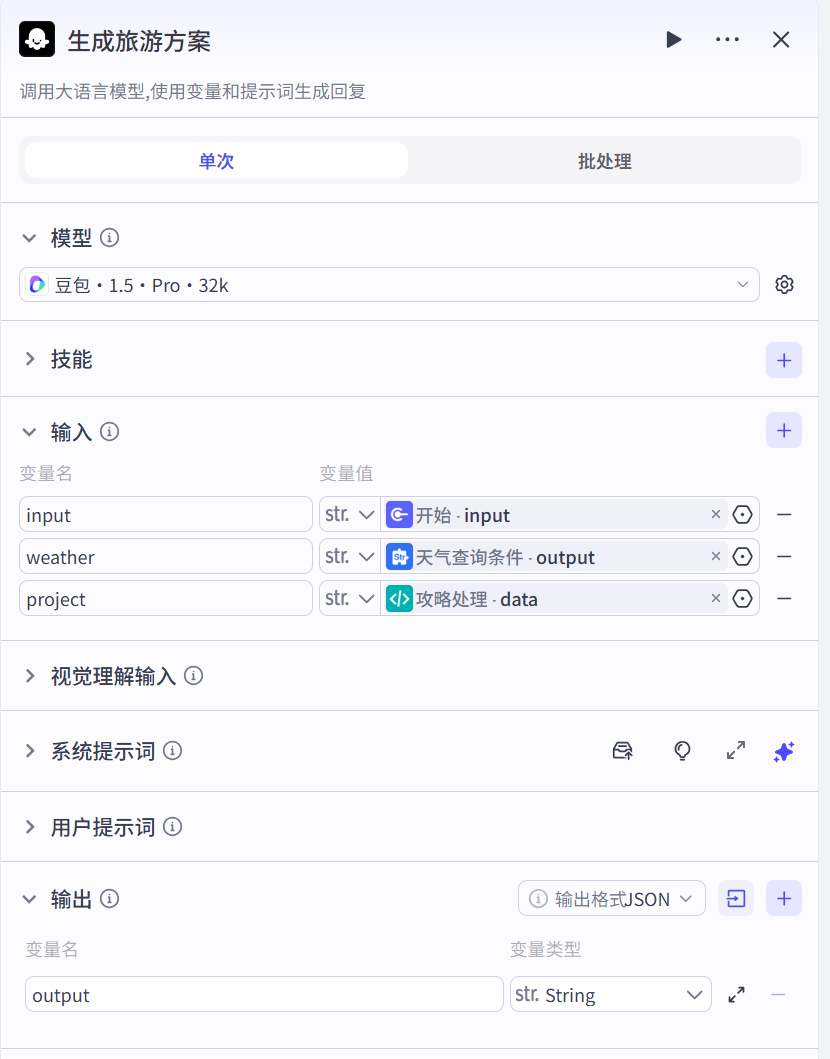
Task: Add a new input variable with plus
Action: pos(783,431)
